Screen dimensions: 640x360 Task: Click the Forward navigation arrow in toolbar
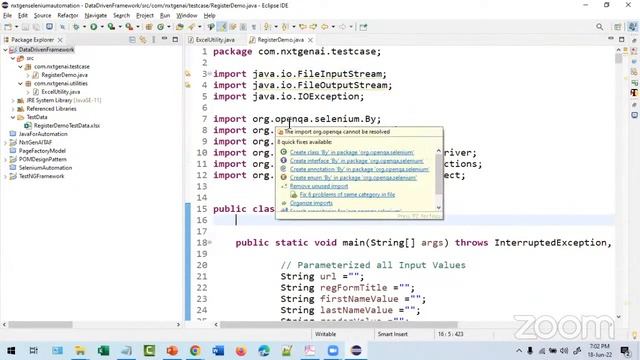click(342, 27)
